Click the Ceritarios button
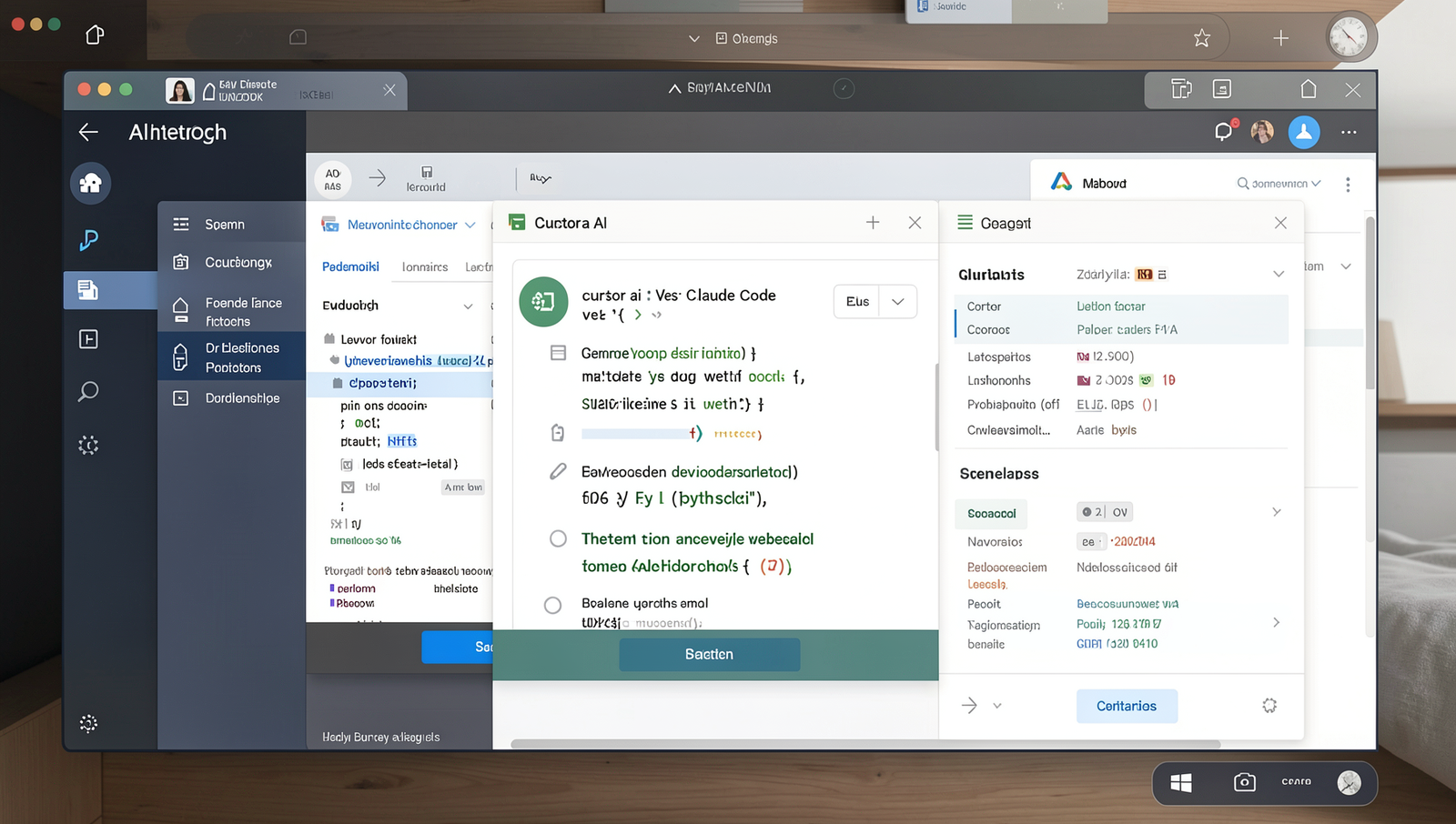This screenshot has width=1456, height=824. click(x=1127, y=706)
